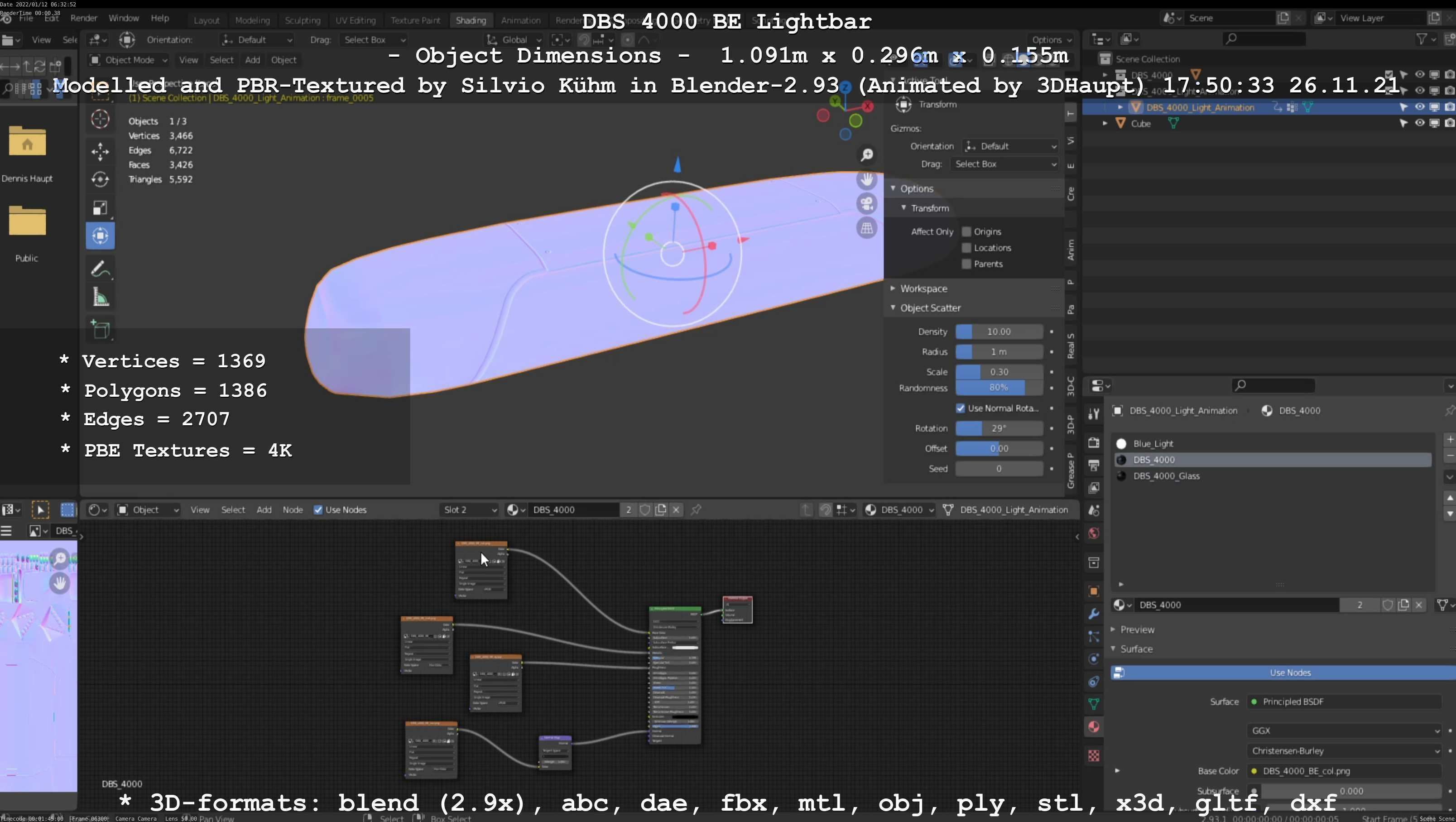The width and height of the screenshot is (1456, 822).
Task: Open the Render menu
Action: tap(84, 18)
